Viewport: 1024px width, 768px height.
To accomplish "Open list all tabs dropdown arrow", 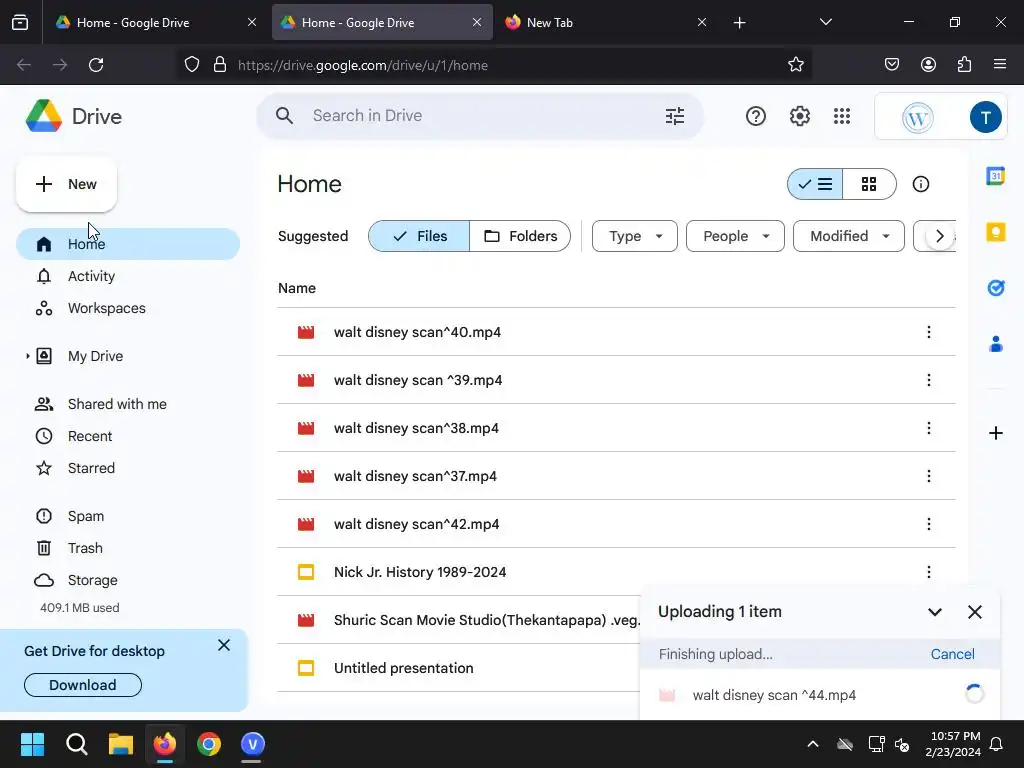I will tap(825, 22).
